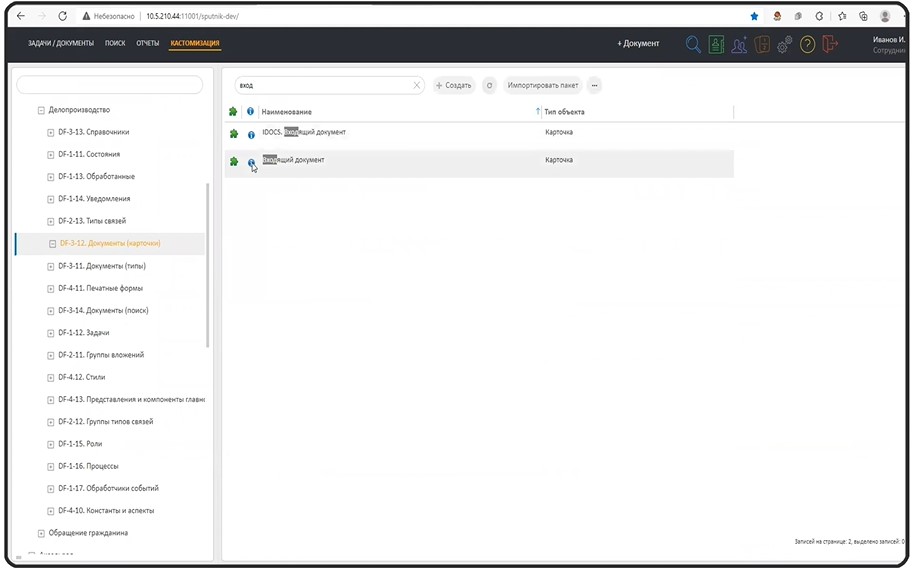916x568 pixels.
Task: Open the green address book icon
Action: (716, 44)
